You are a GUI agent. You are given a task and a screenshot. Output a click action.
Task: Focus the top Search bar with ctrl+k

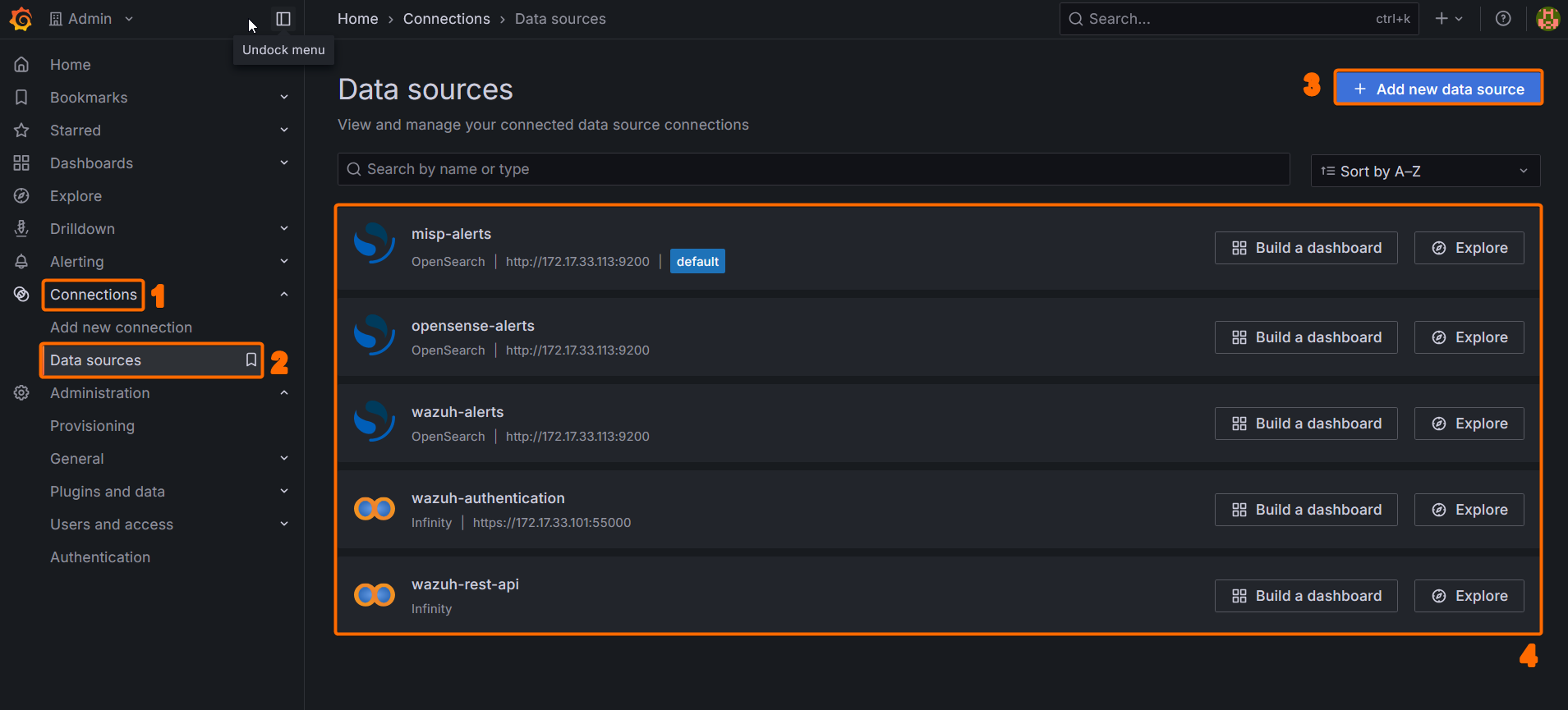[1239, 19]
